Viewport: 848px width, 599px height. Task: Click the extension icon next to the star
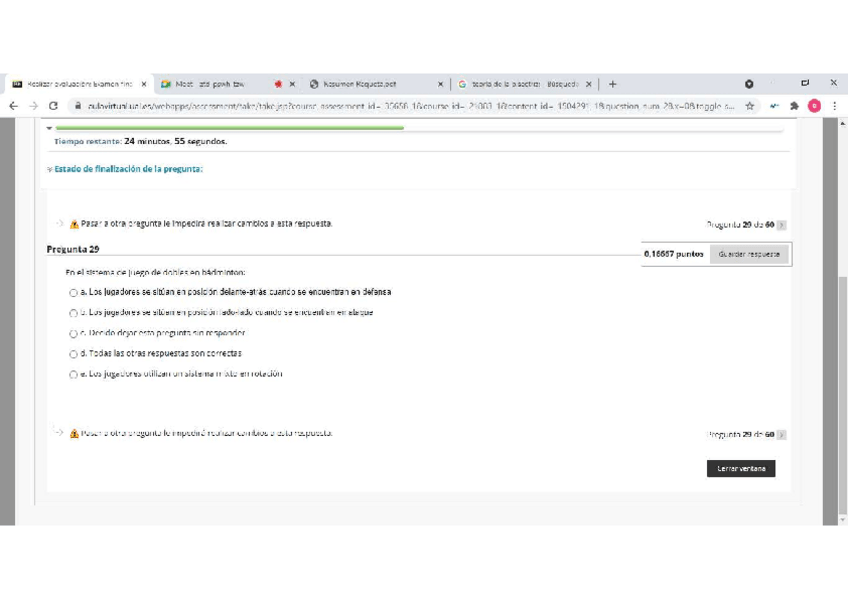point(774,106)
